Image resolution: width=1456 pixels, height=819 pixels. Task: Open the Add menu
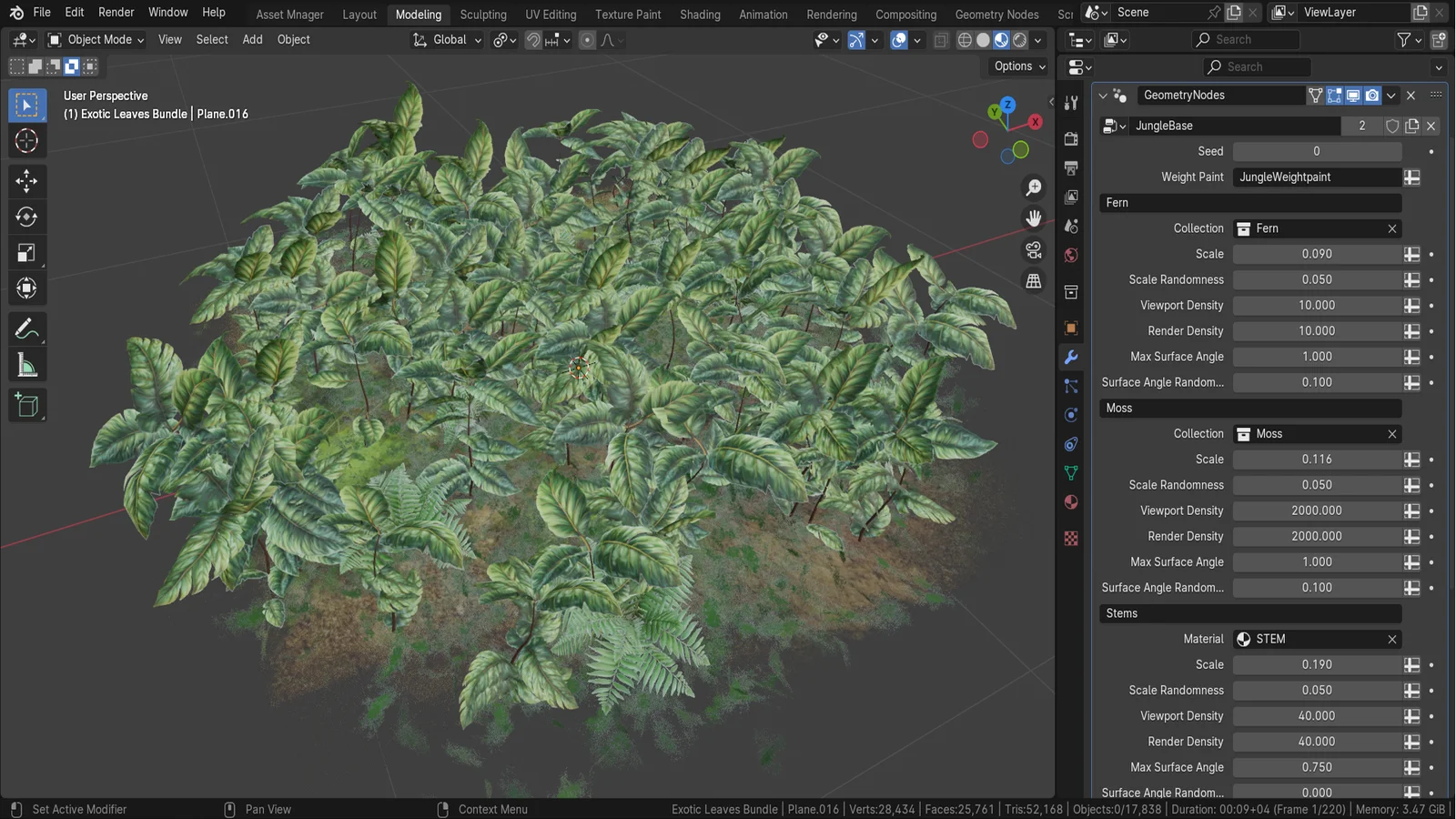(252, 39)
